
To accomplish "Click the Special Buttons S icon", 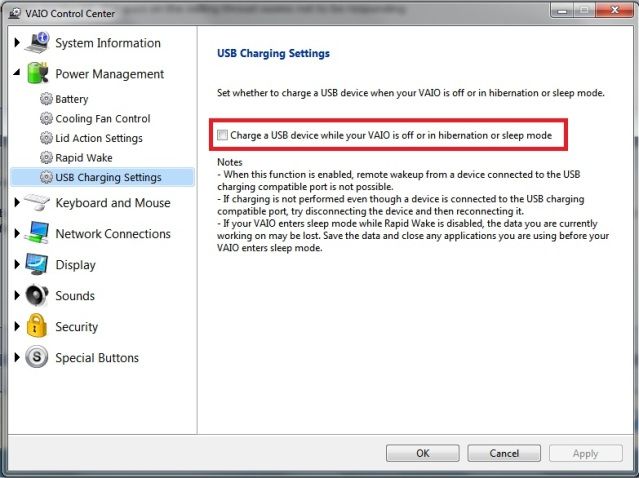I will pos(37,358).
